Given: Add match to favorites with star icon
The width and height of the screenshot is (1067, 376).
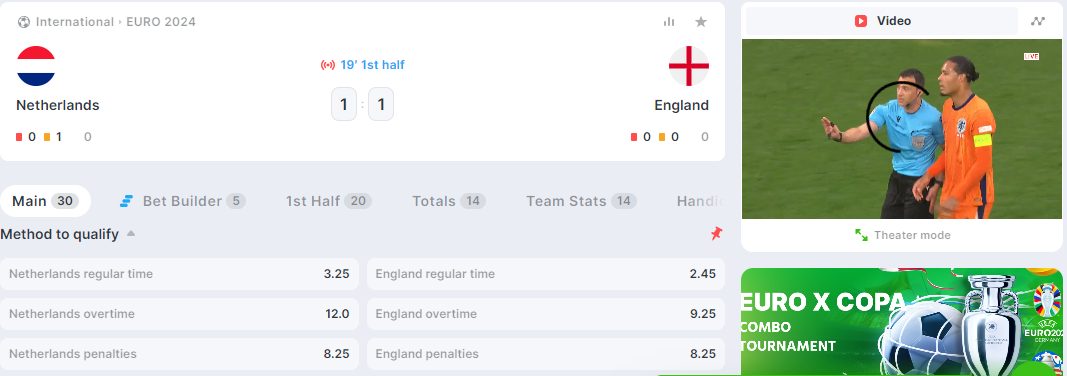Looking at the screenshot, I should click(701, 22).
